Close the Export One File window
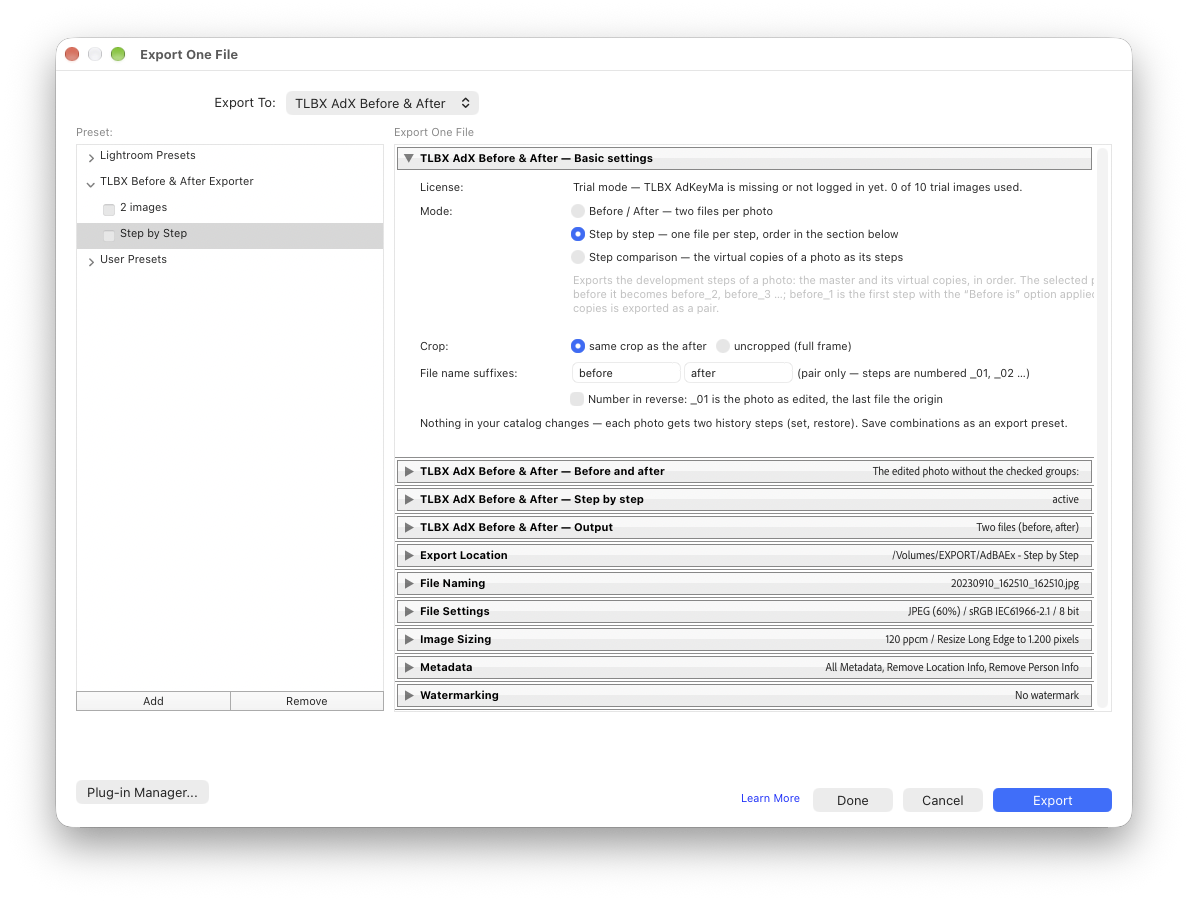The height and width of the screenshot is (901, 1188). [x=72, y=54]
